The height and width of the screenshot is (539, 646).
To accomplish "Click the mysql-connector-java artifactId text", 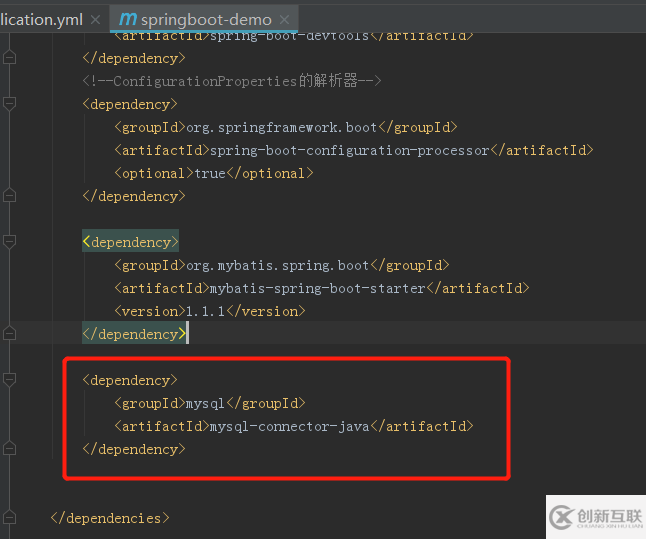I will pos(290,426).
